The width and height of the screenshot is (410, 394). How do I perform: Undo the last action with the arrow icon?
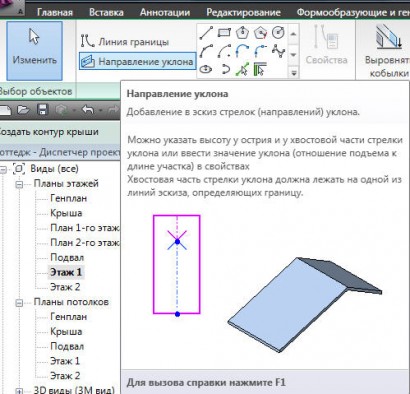pos(87,109)
